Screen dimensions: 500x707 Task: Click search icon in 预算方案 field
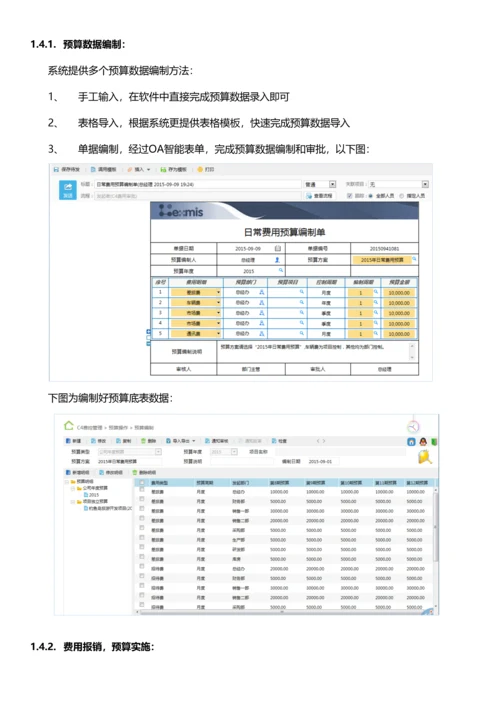(414, 259)
